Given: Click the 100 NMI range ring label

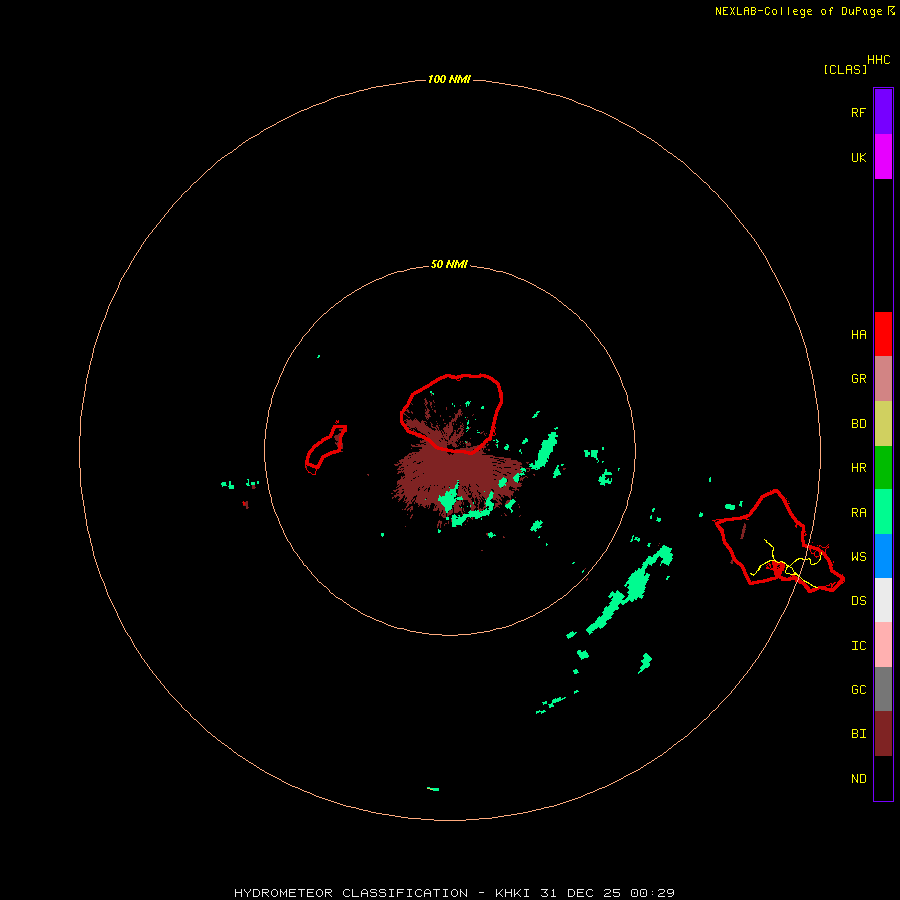Looking at the screenshot, I should [449, 79].
